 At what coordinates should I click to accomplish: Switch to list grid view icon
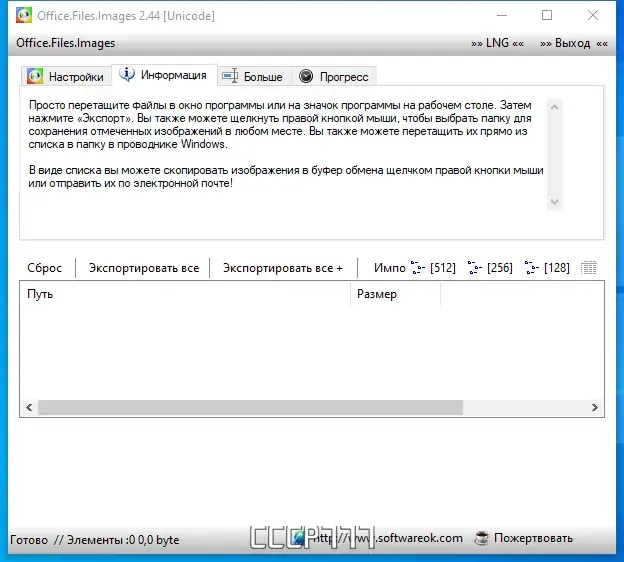click(589, 268)
